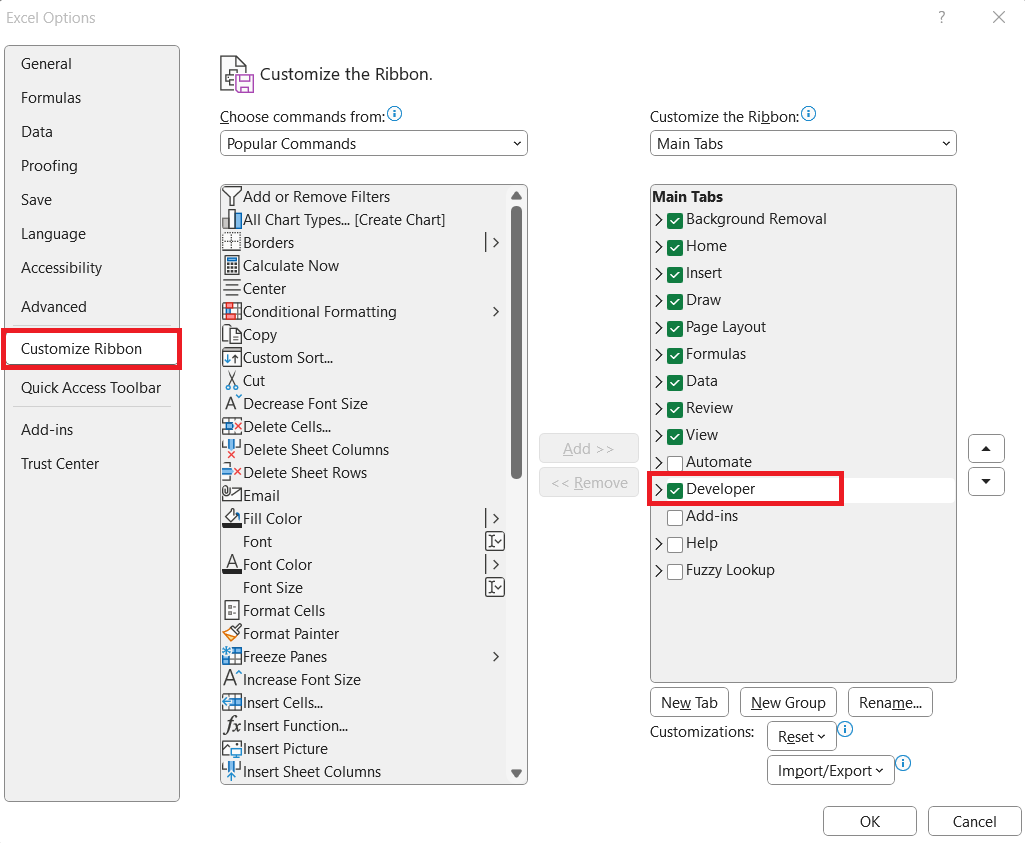Select the Copy command icon
The width and height of the screenshot is (1025, 843).
coord(231,334)
